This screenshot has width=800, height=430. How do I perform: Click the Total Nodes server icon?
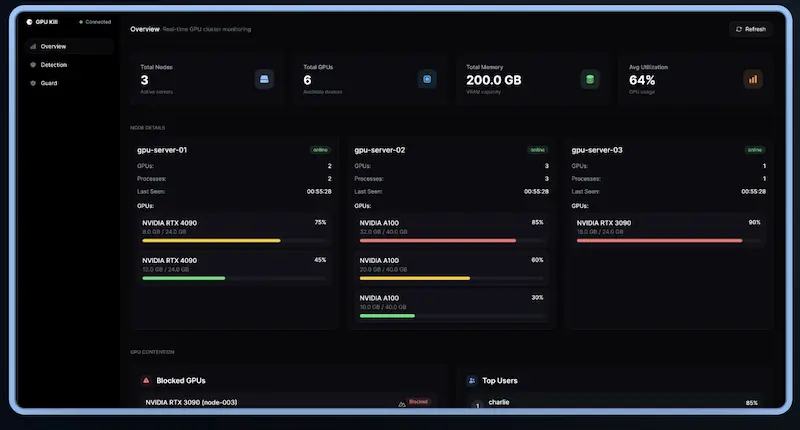tap(264, 79)
